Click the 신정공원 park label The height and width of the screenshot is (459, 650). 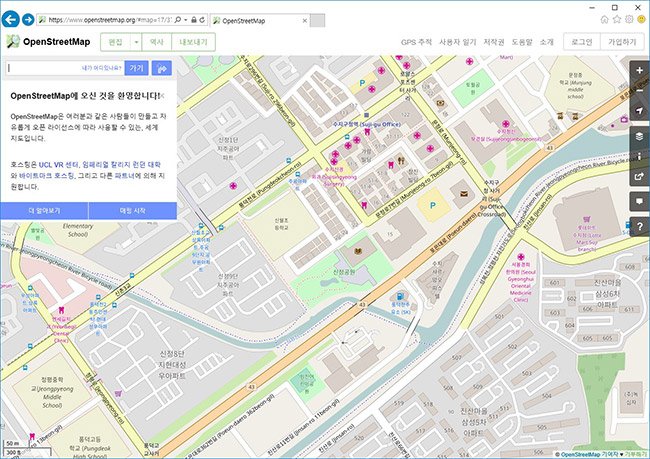tap(344, 272)
